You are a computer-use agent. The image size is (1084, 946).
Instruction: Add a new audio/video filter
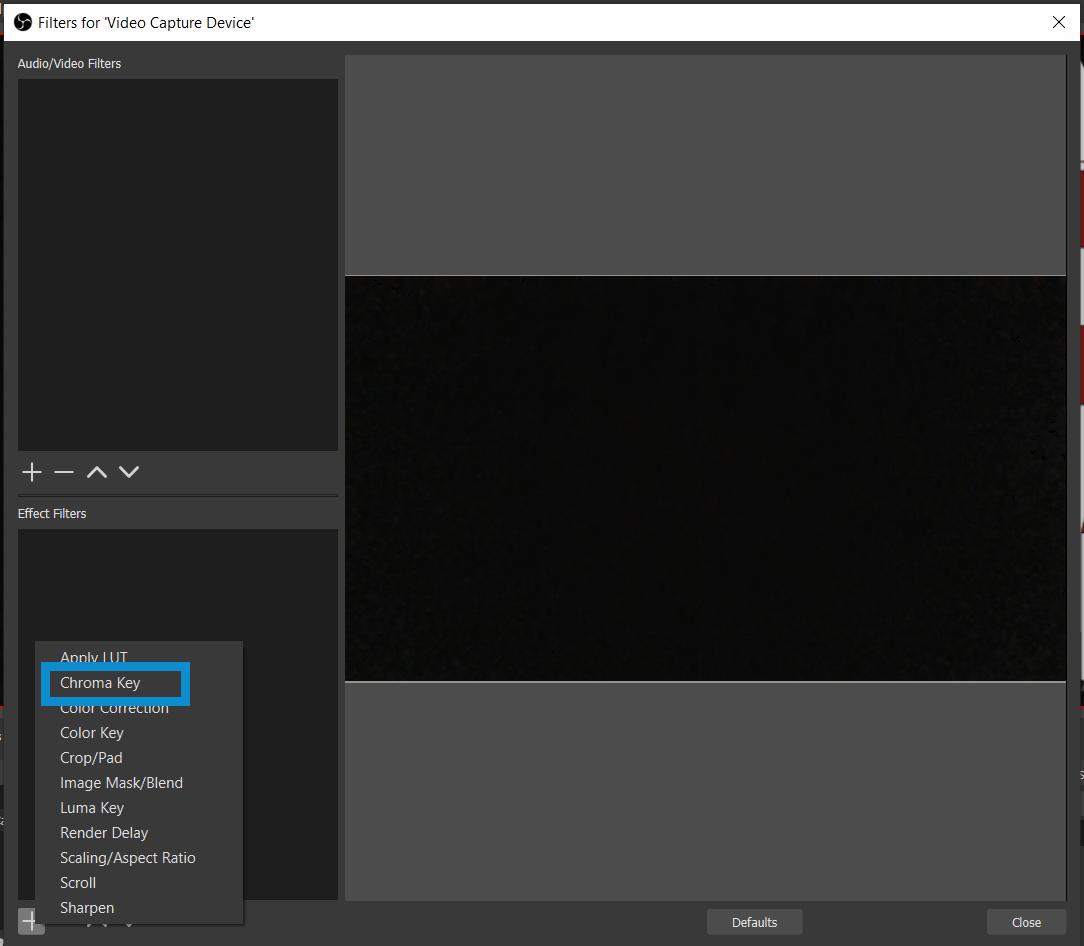coord(31,471)
